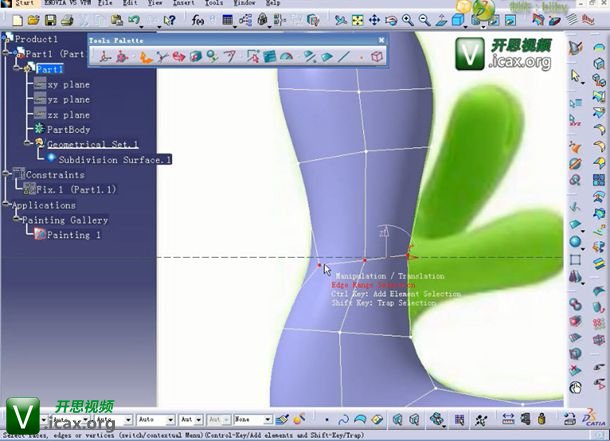Select the zx plane tree item
This screenshot has height=441, width=610.
coord(68,115)
